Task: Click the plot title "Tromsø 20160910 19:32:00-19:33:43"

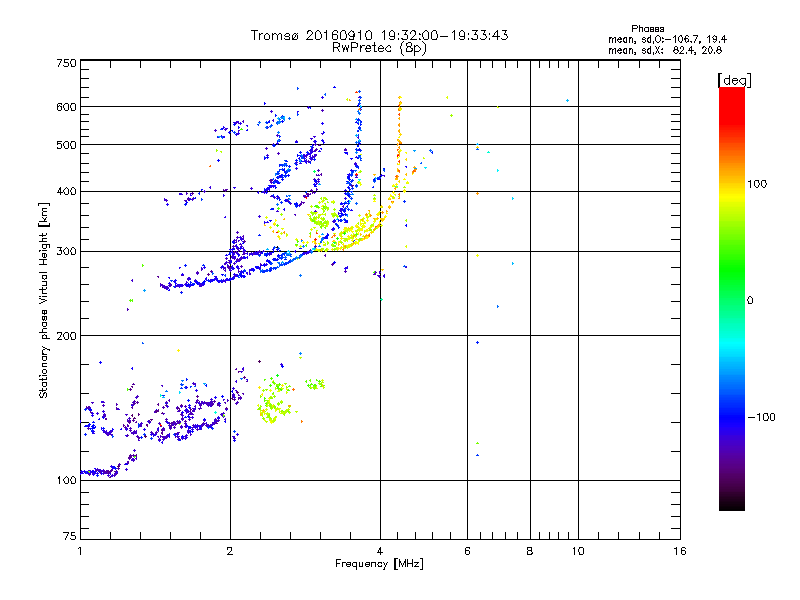Action: pyautogui.click(x=379, y=35)
